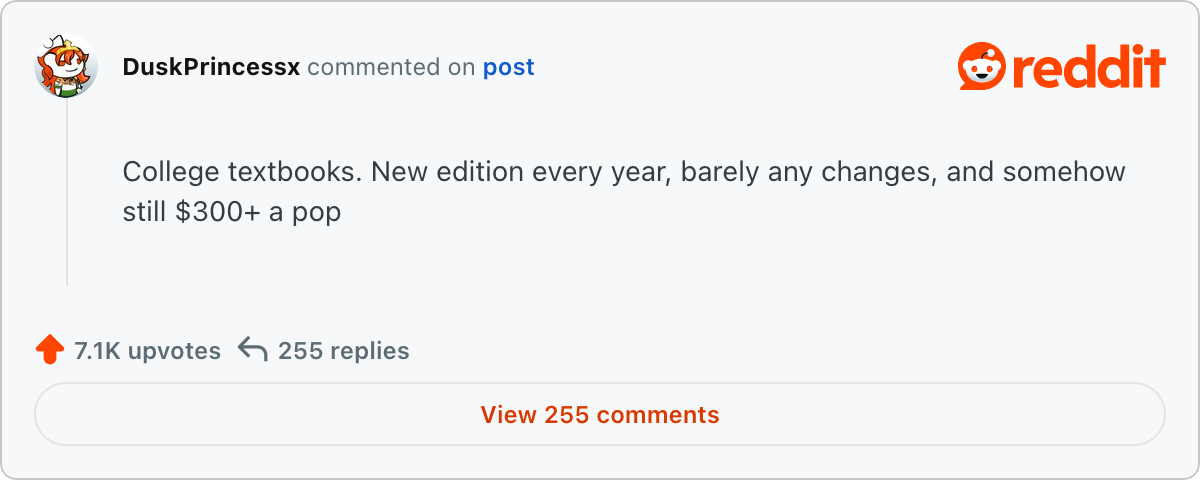Click the "255 replies" count

tap(343, 351)
